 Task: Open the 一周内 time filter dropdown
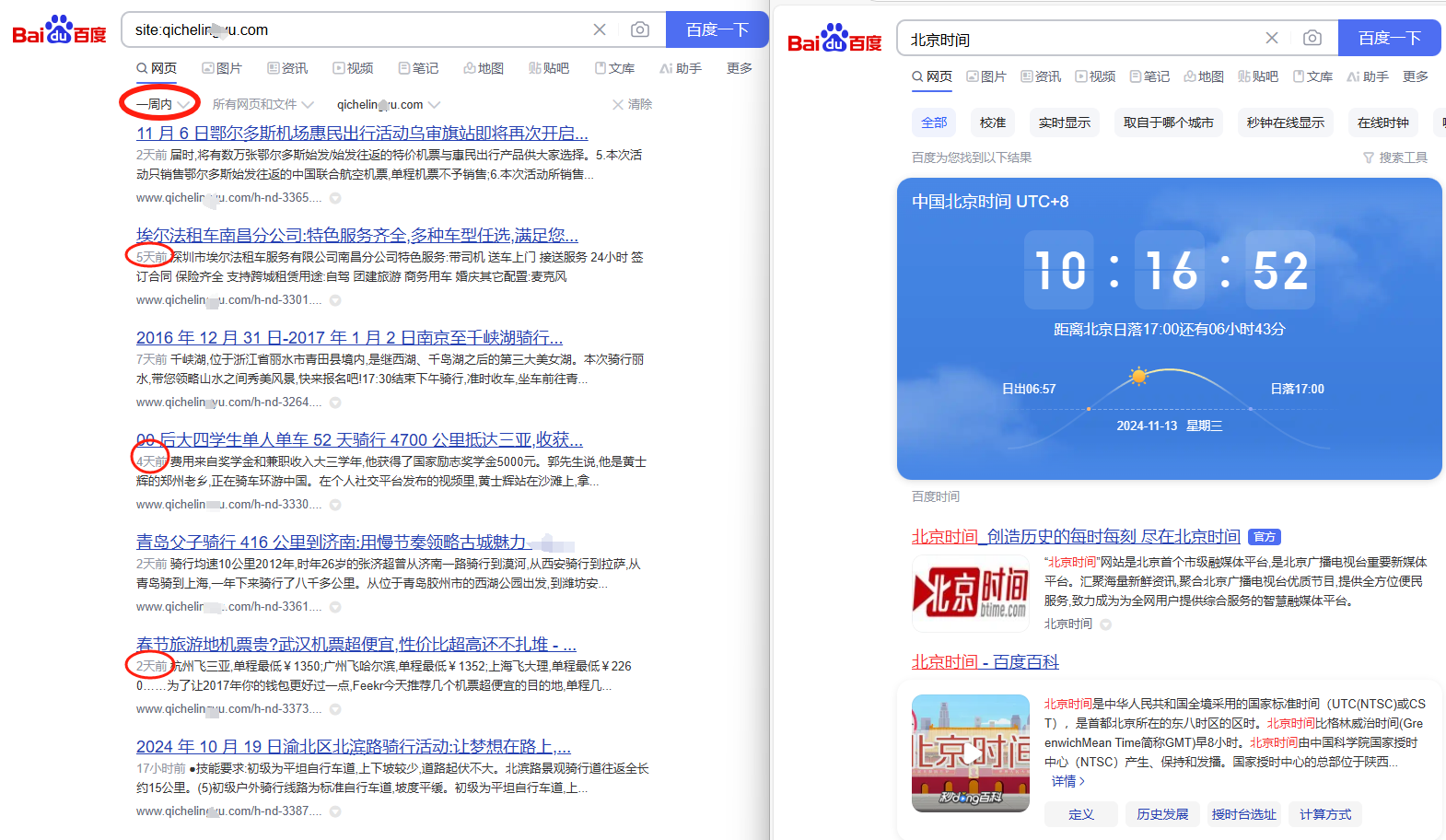[162, 104]
